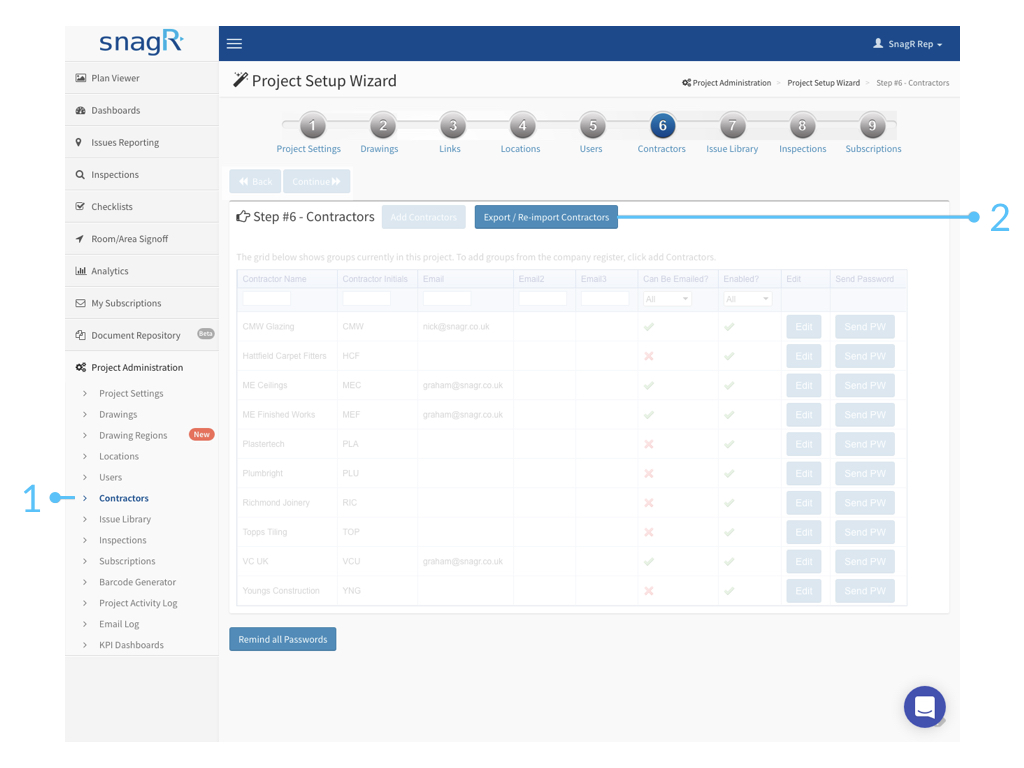Go to wizard step 4 circle
Viewport: 1024px width, 768px height.
click(522, 125)
